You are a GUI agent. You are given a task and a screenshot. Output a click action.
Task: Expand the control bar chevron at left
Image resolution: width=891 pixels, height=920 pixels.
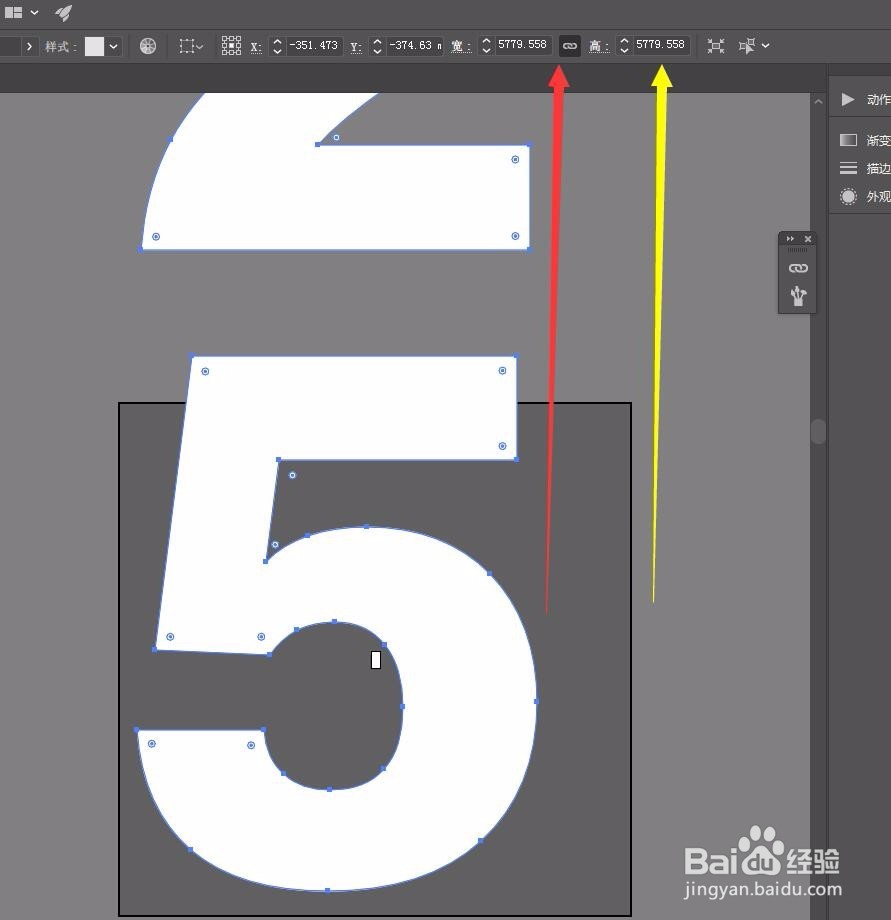click(x=29, y=46)
